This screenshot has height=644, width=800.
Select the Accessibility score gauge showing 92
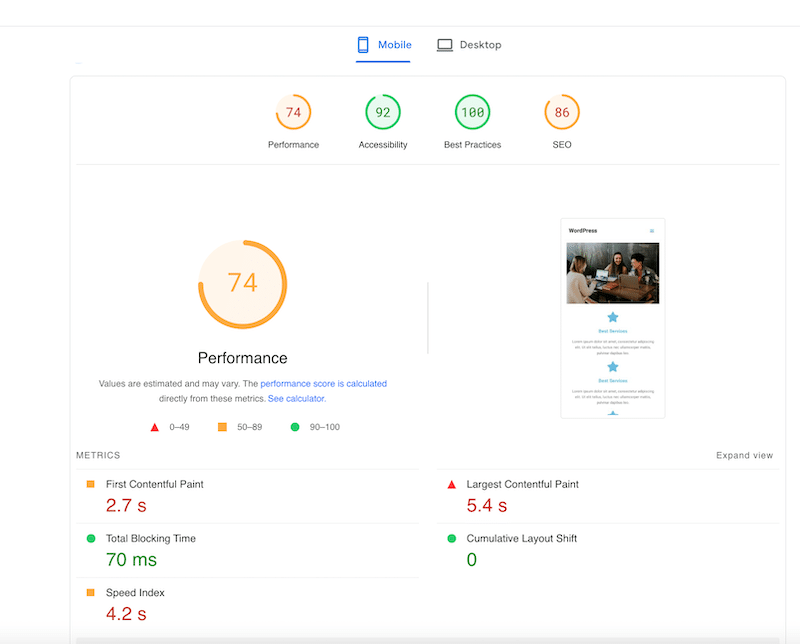[x=382, y=113]
